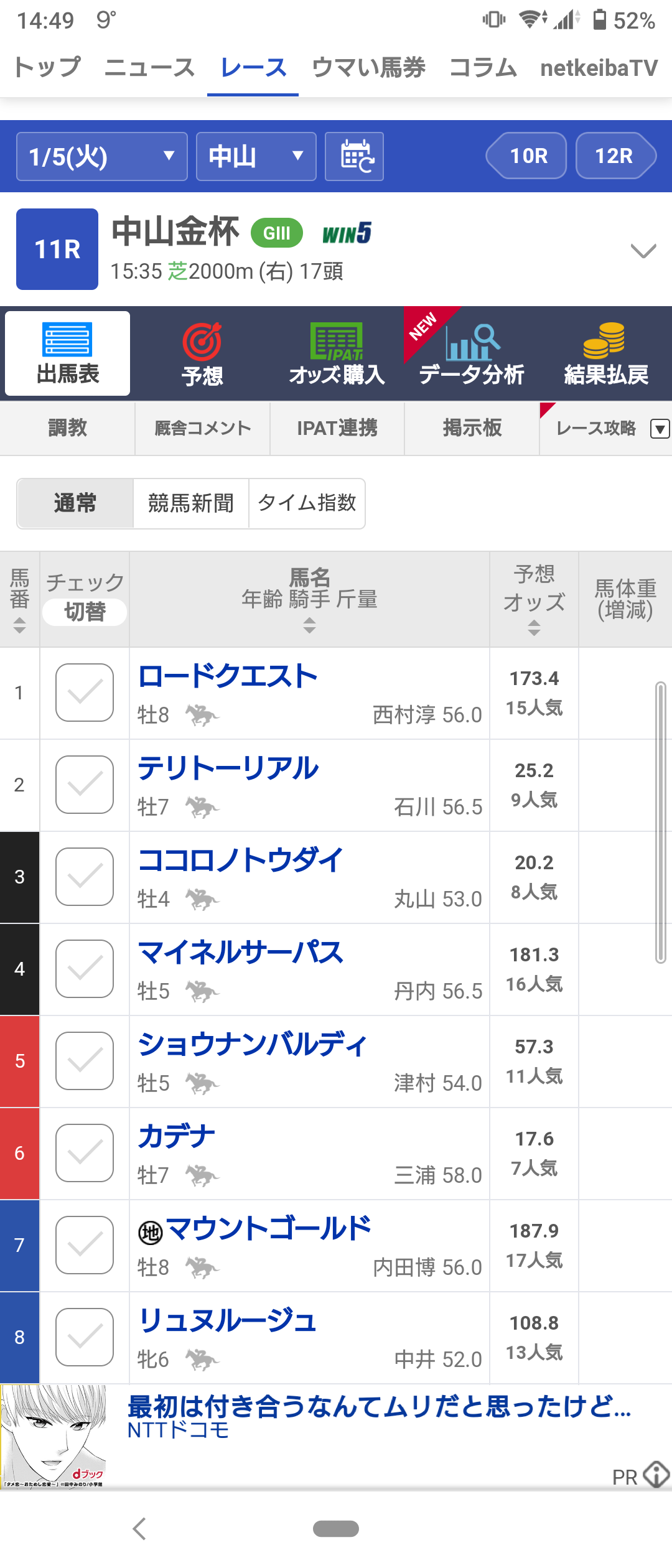Open the 予想 target icon
The image size is (672, 1568).
(202, 342)
